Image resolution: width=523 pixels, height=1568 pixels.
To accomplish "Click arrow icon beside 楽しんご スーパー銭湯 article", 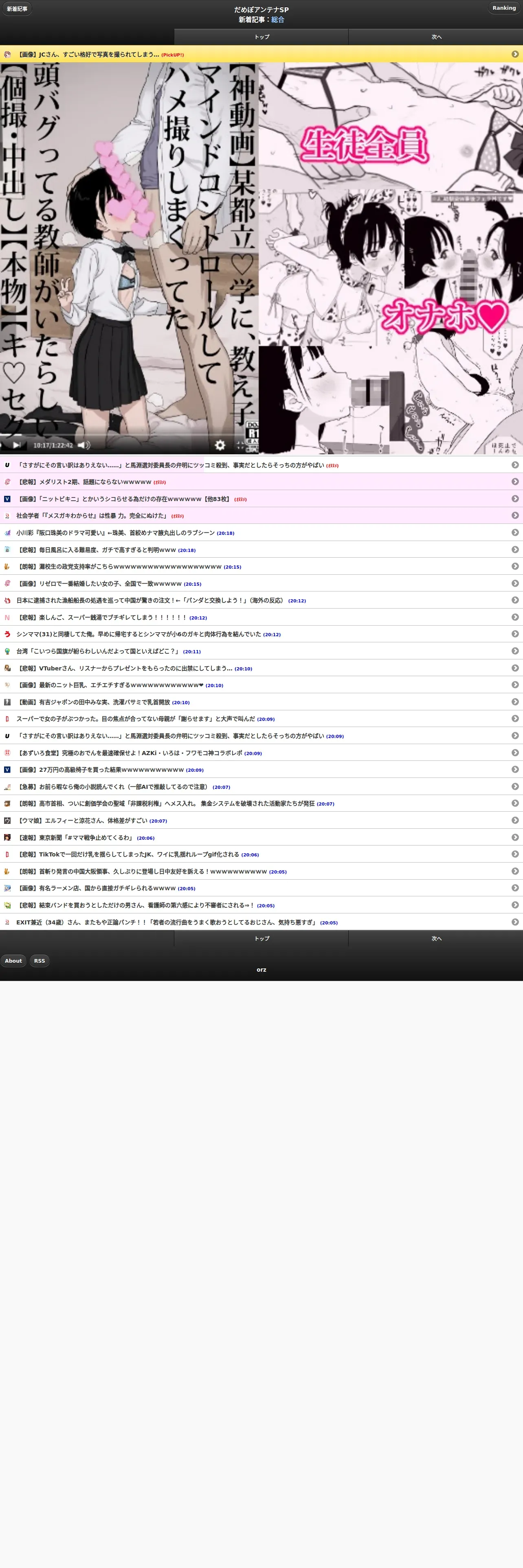I will (515, 617).
